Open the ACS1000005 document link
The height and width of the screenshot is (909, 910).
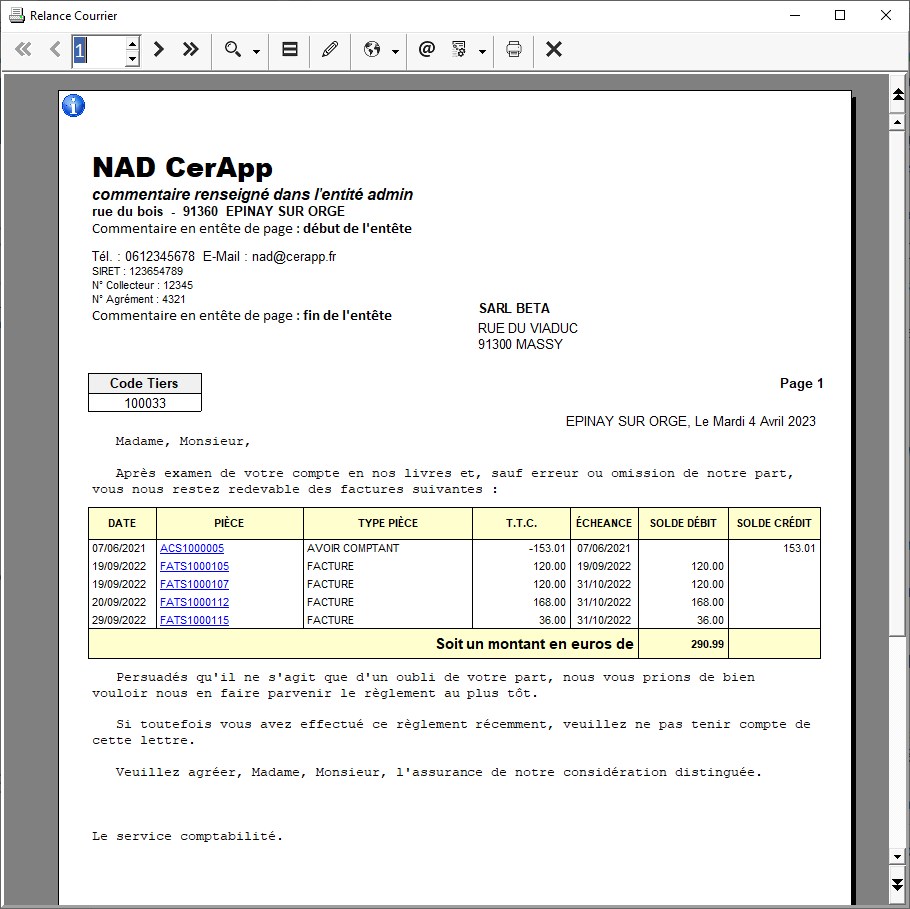[192, 548]
